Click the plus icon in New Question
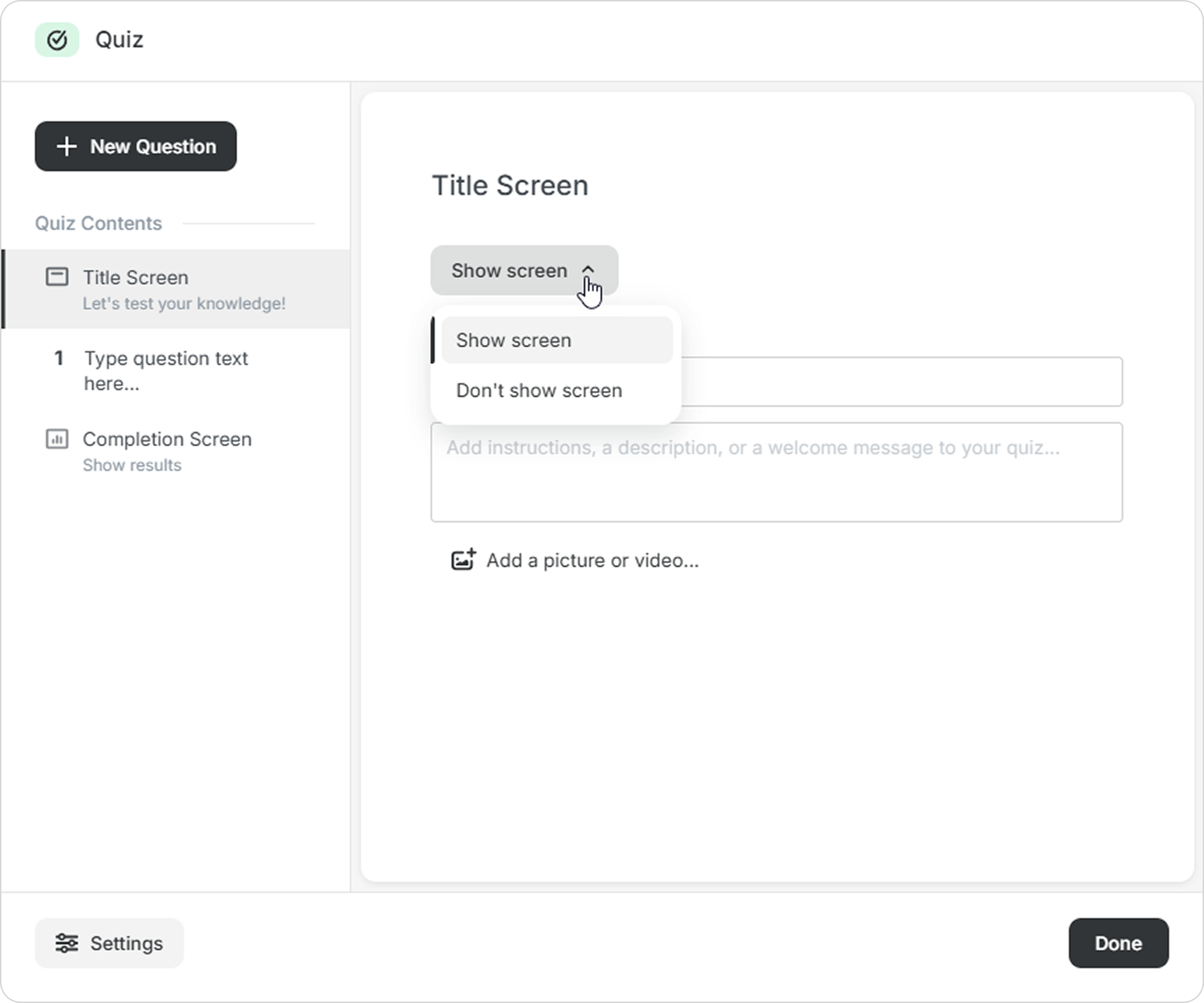 [67, 146]
